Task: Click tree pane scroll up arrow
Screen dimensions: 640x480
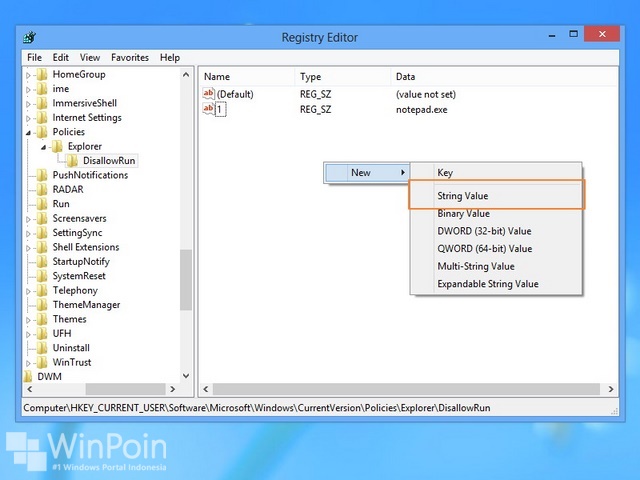Action: pyautogui.click(x=186, y=75)
